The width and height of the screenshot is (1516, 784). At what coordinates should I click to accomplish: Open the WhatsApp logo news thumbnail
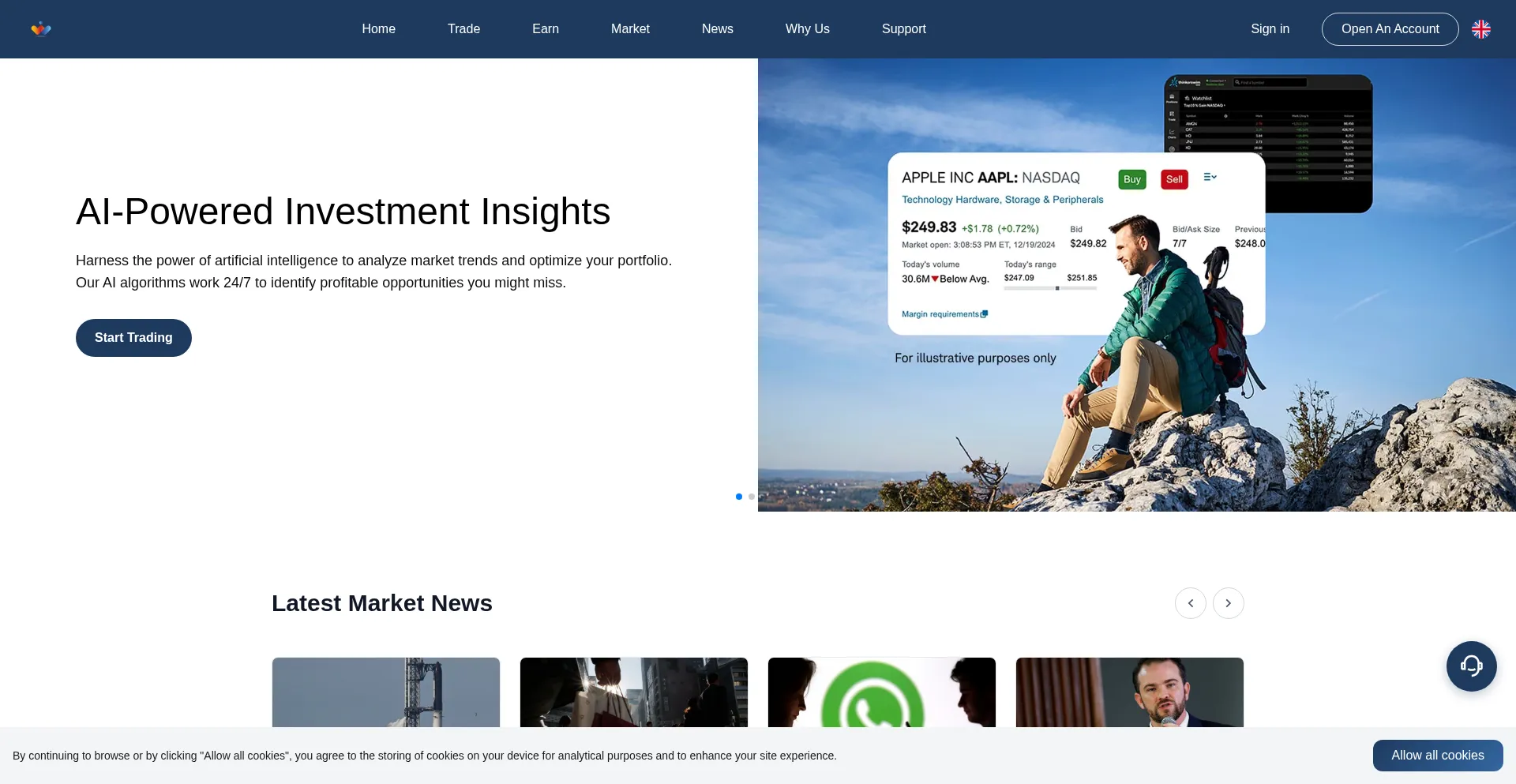tap(882, 692)
